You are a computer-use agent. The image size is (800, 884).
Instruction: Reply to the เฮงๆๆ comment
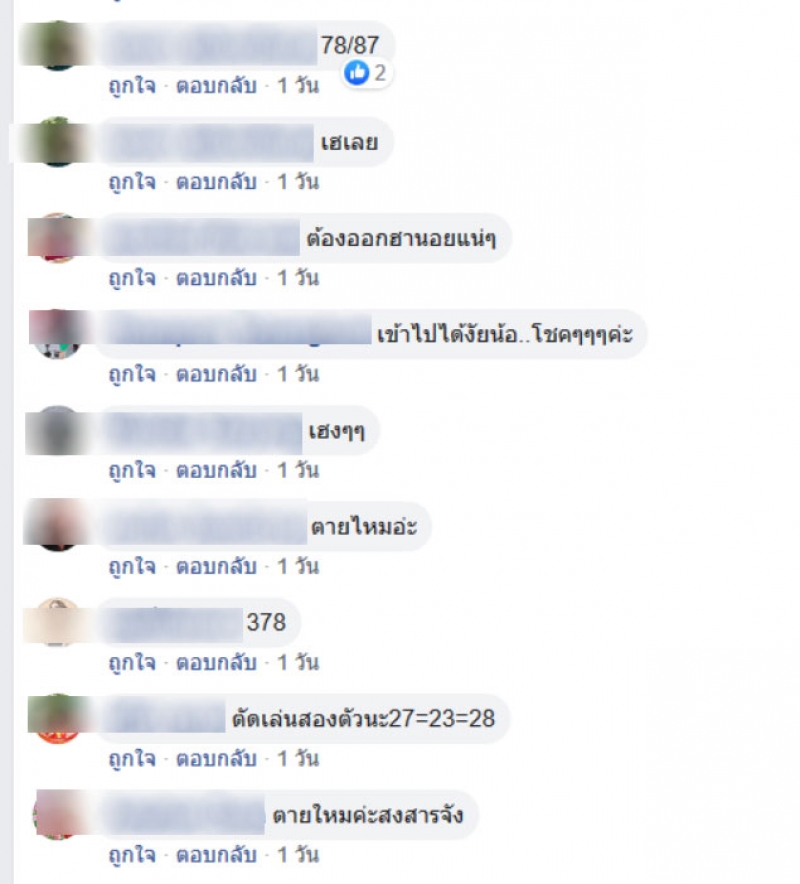(216, 470)
